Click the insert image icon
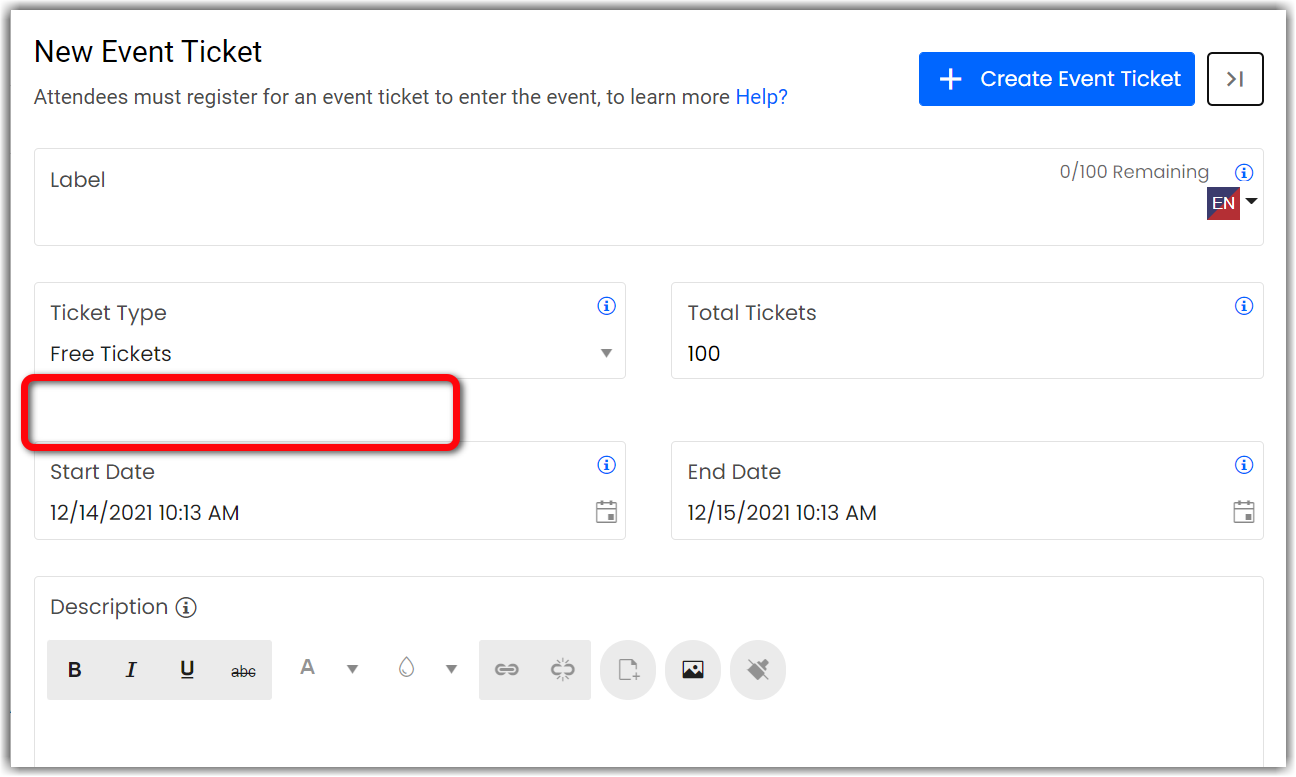1296x777 pixels. pyautogui.click(x=693, y=670)
